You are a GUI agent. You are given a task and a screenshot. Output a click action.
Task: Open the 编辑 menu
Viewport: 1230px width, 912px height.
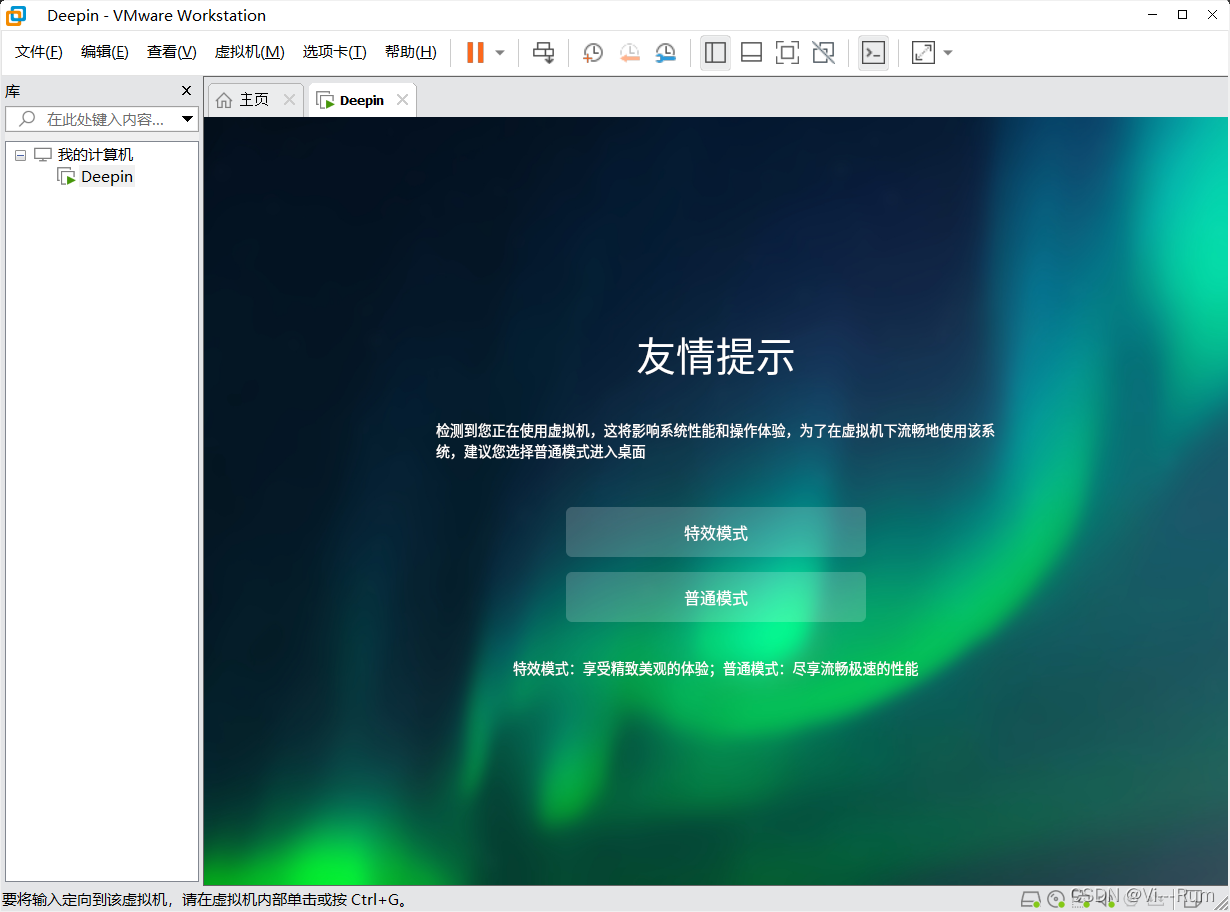(105, 52)
